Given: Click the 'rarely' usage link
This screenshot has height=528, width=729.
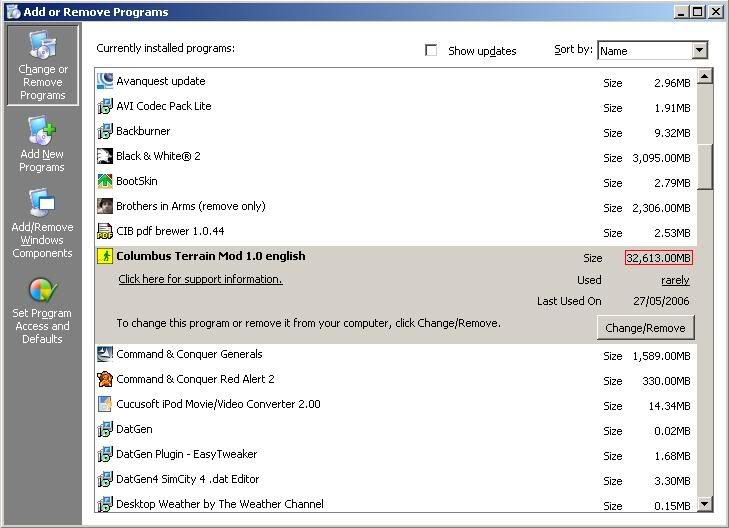Looking at the screenshot, I should click(x=675, y=280).
